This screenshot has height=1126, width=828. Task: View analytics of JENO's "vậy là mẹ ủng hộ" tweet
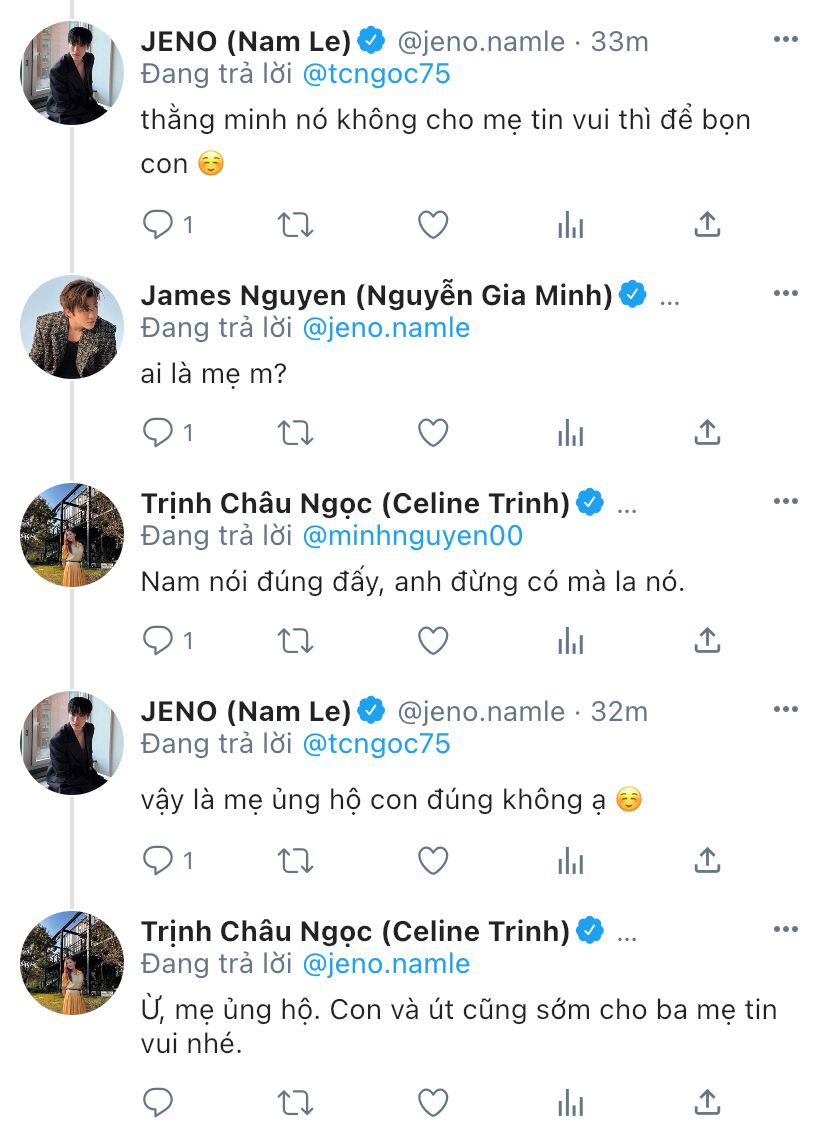point(570,861)
